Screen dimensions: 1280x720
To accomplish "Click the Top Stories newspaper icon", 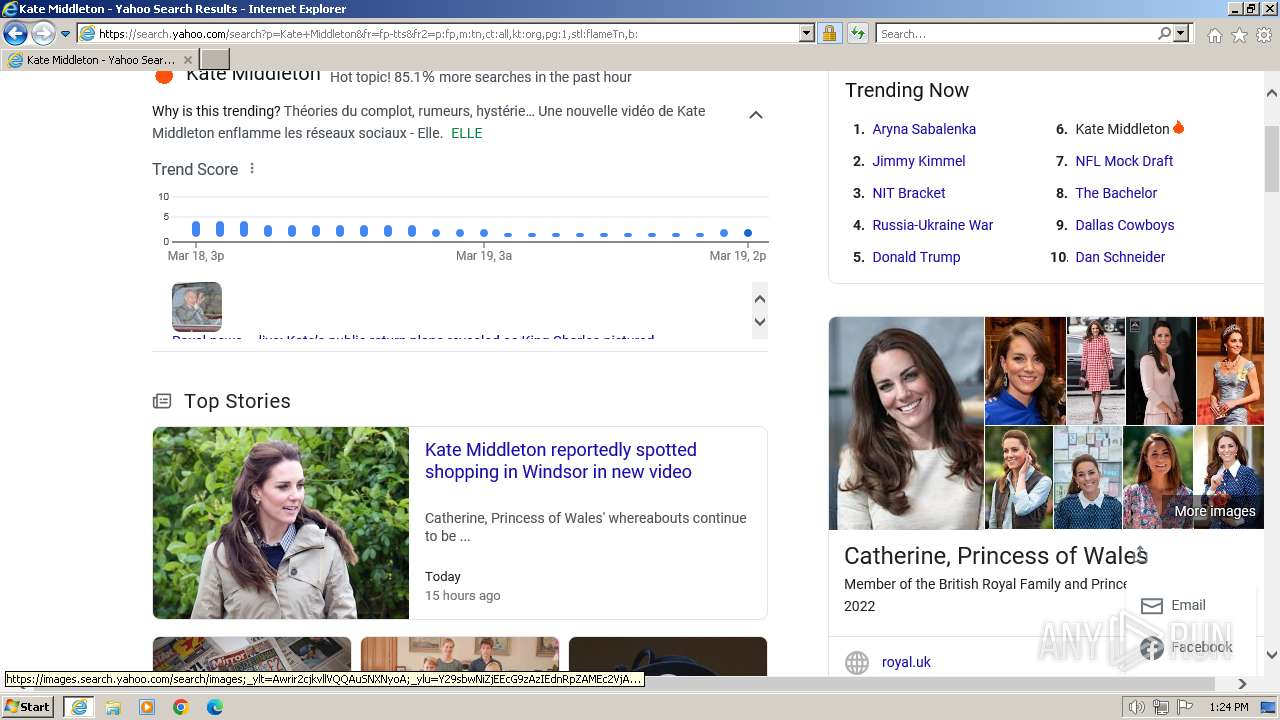I will (162, 401).
